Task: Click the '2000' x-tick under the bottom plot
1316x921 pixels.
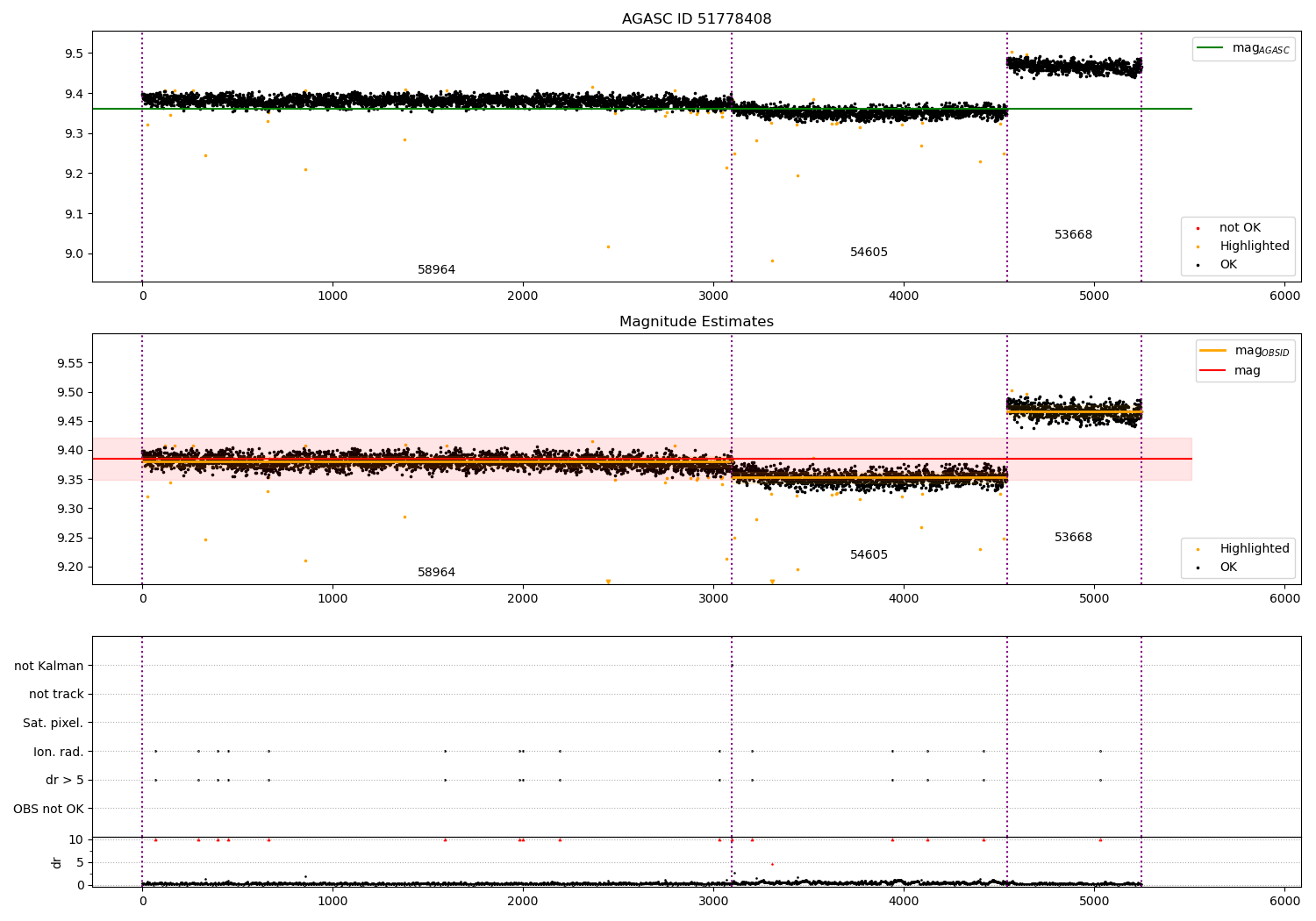Action: 523,901
